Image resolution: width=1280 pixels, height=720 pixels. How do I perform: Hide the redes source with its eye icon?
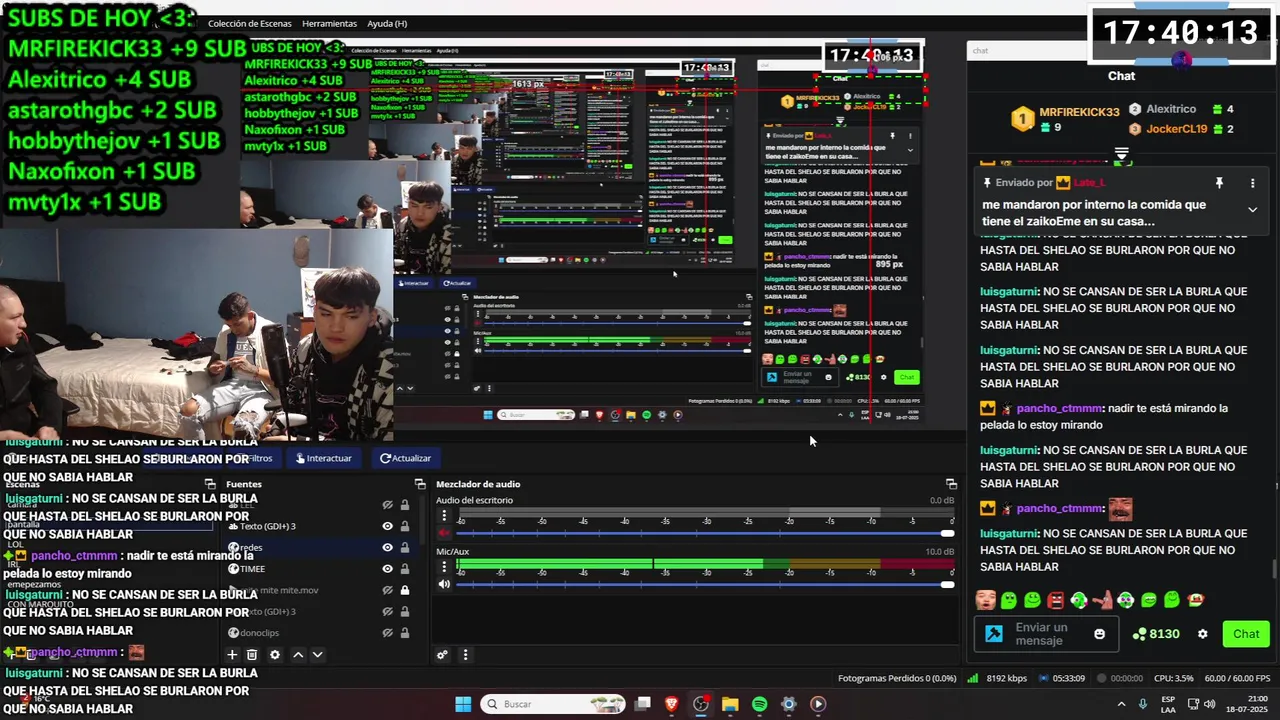coord(388,548)
